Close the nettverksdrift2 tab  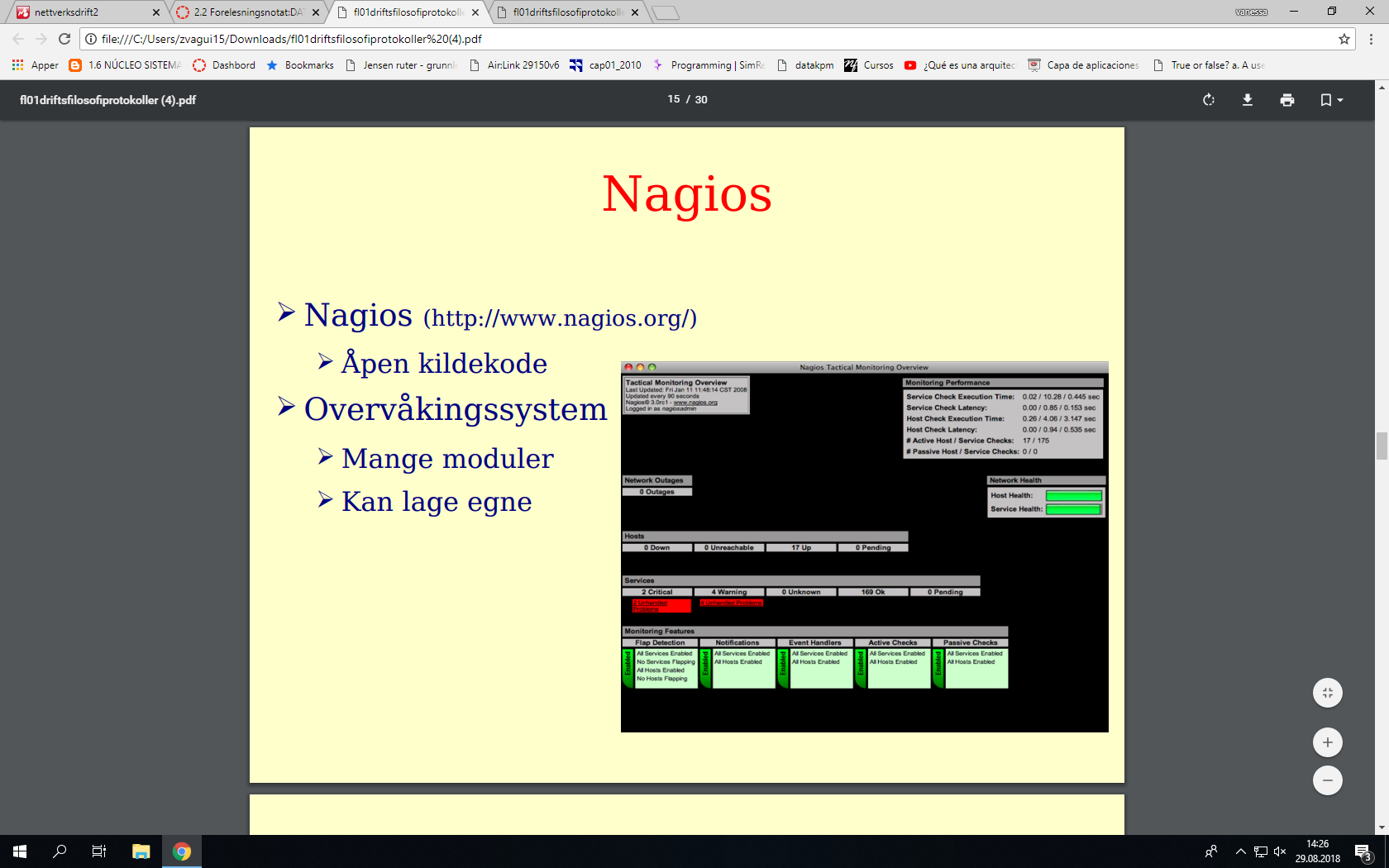tap(156, 12)
